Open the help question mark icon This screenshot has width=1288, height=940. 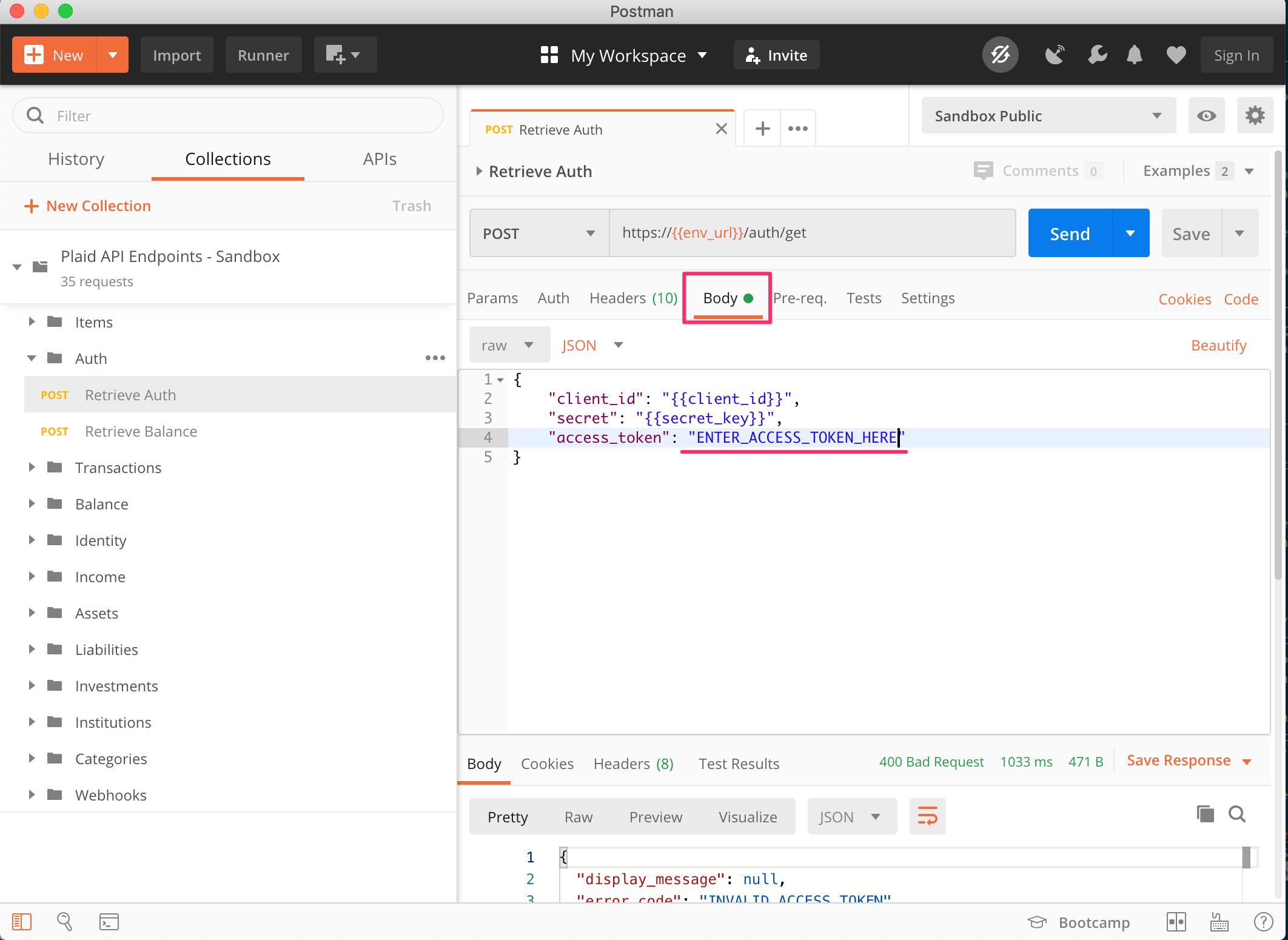pyautogui.click(x=1263, y=922)
